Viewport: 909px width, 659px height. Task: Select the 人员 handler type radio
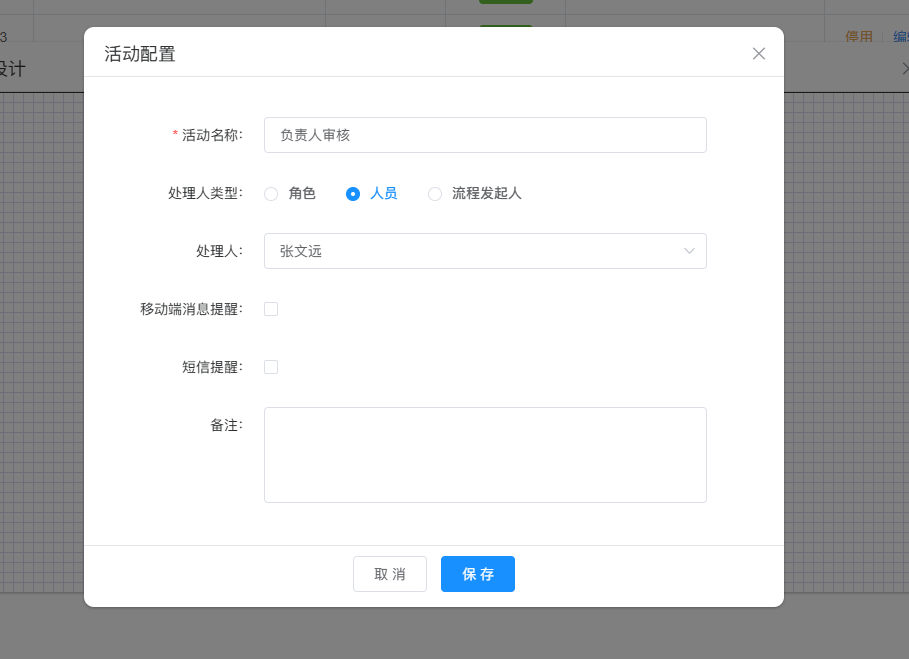point(353,194)
